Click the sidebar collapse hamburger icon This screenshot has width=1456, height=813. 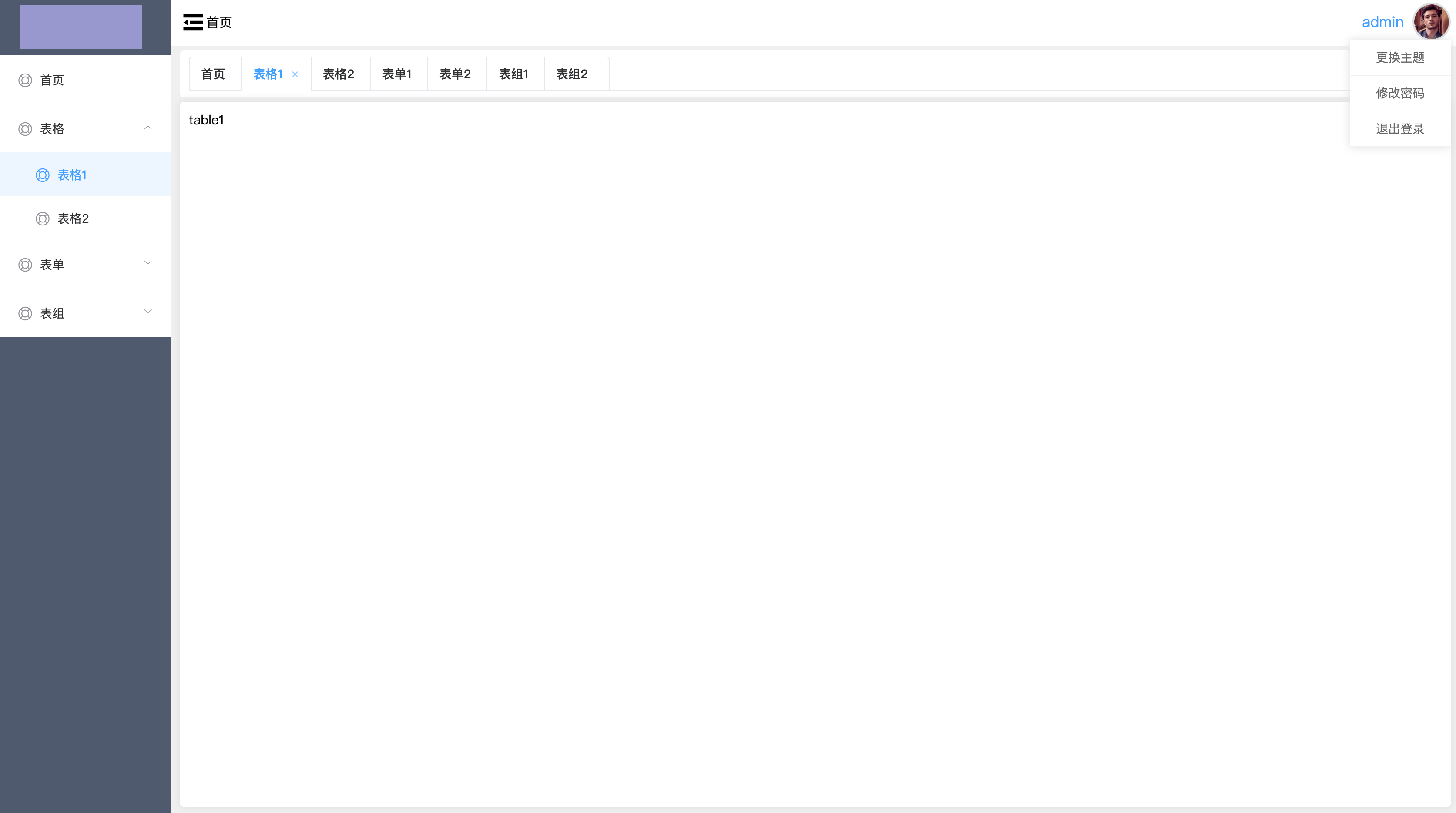click(x=193, y=23)
